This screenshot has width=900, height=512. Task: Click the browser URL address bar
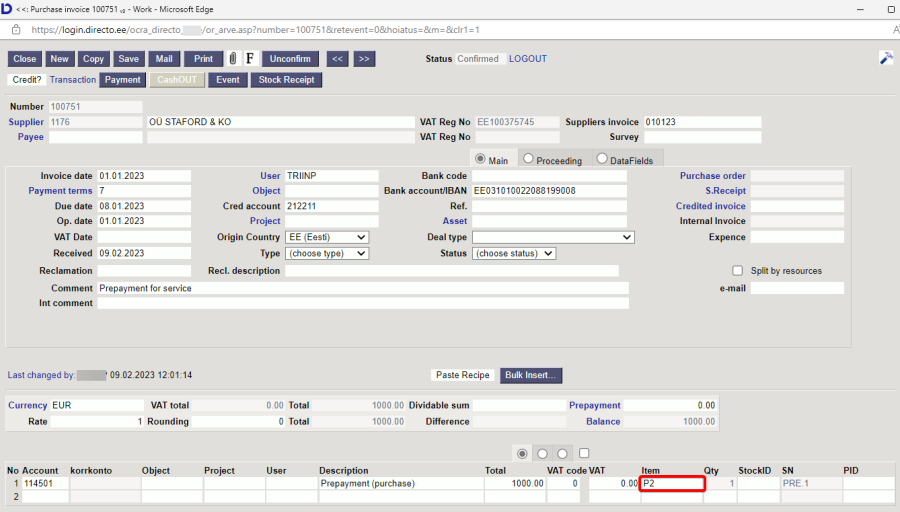(255, 29)
